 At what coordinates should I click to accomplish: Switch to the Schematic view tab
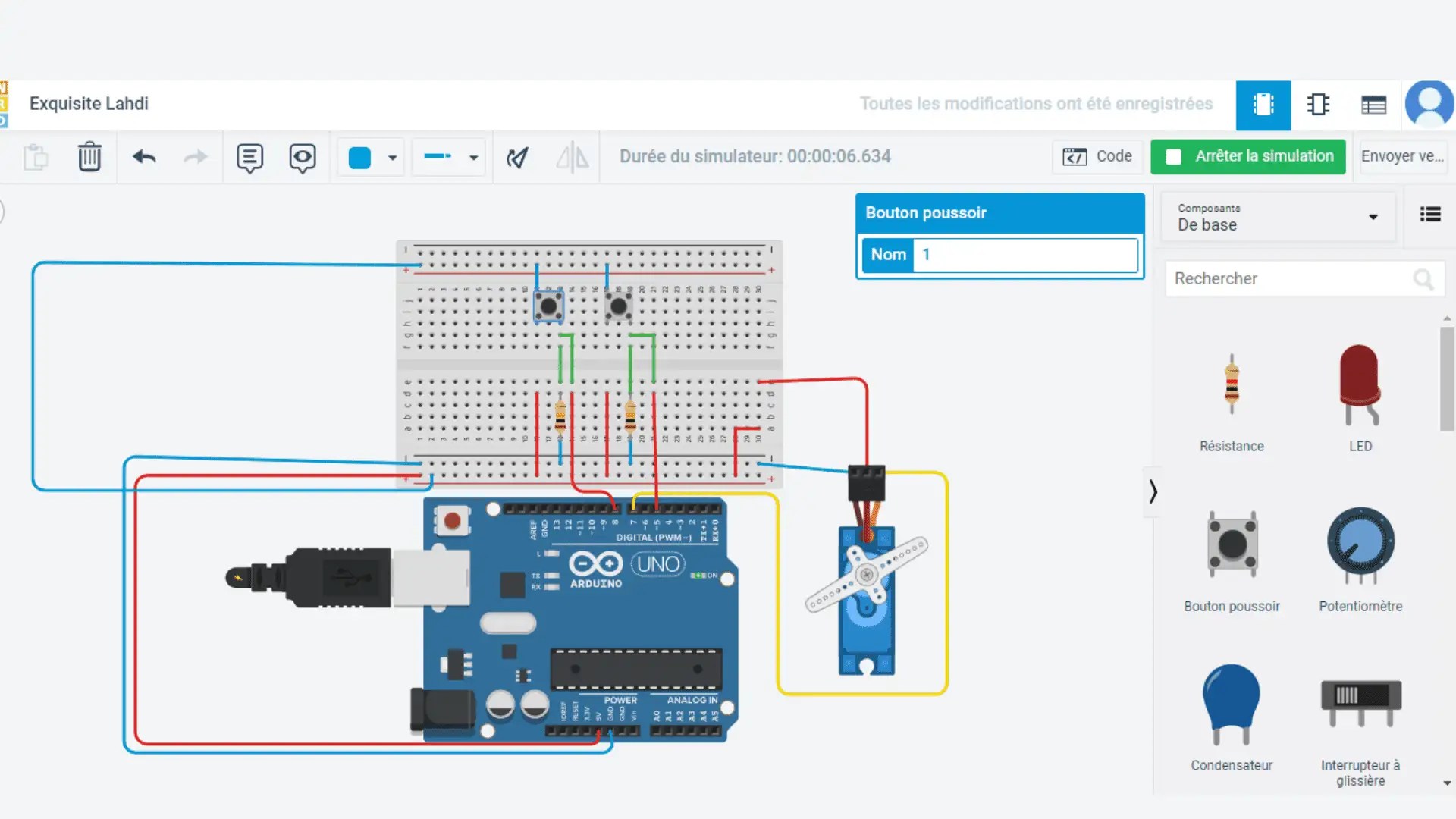[1319, 104]
